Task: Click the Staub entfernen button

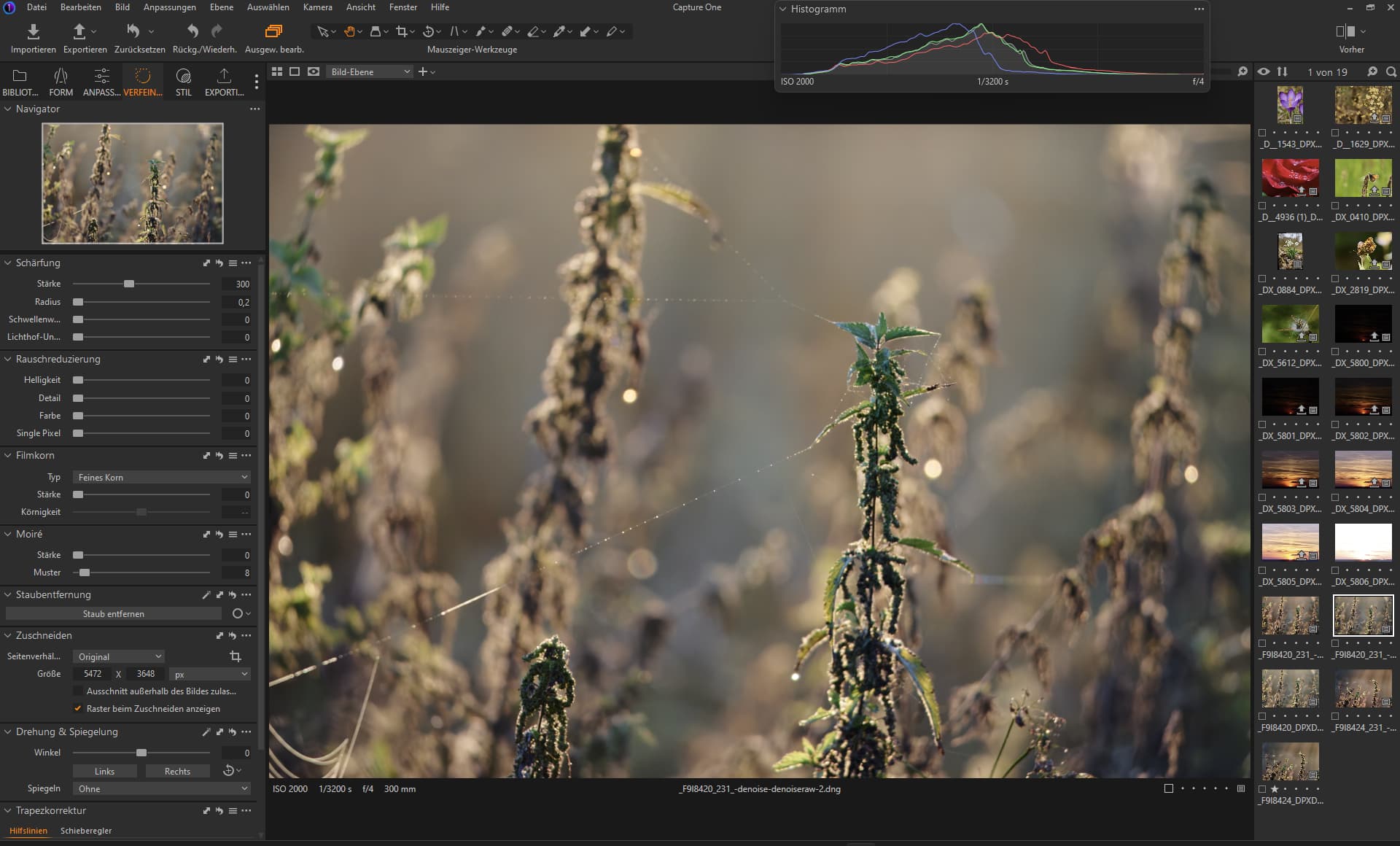Action: click(113, 614)
